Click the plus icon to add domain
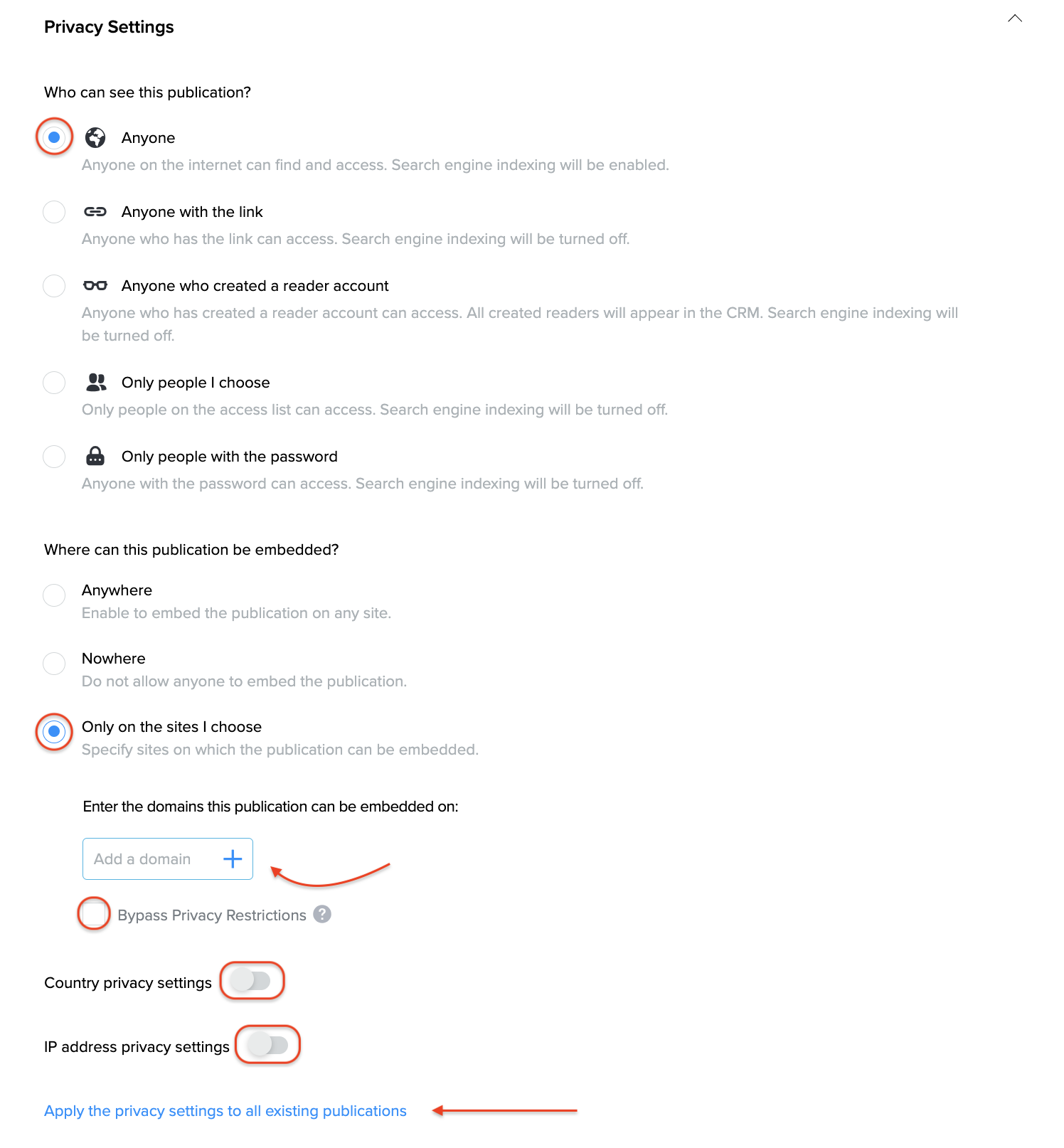 (233, 859)
